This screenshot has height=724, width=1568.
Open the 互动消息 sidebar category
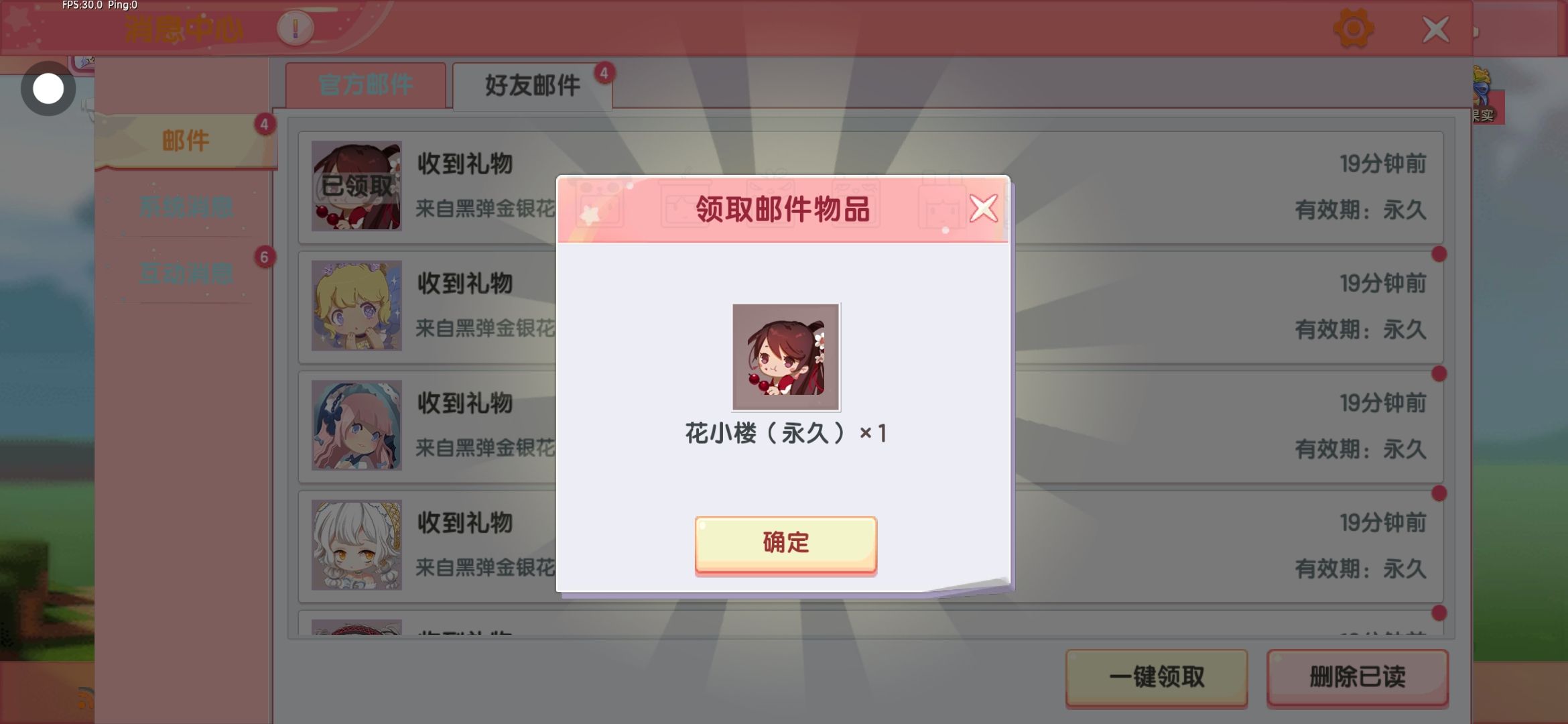[x=186, y=274]
